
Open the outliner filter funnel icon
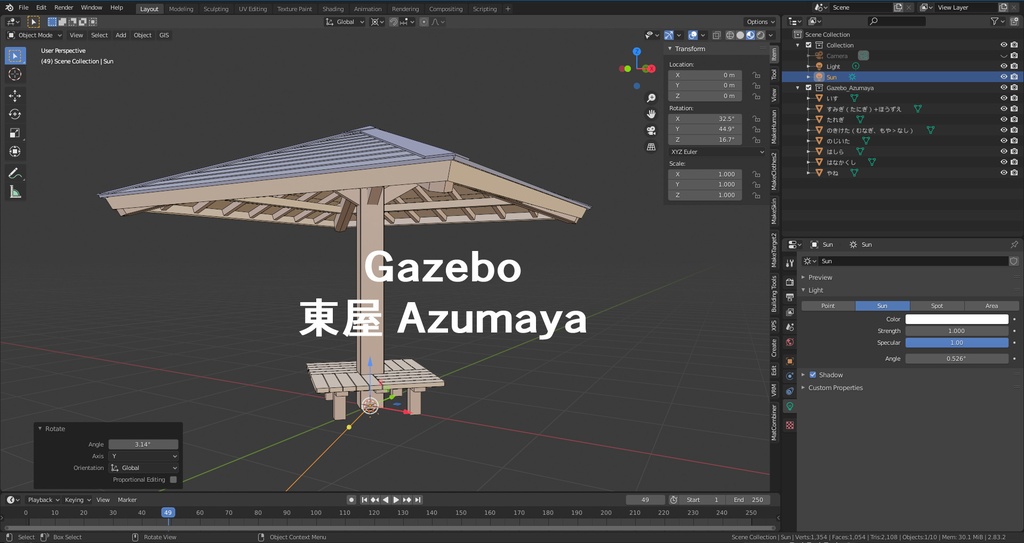pos(995,22)
